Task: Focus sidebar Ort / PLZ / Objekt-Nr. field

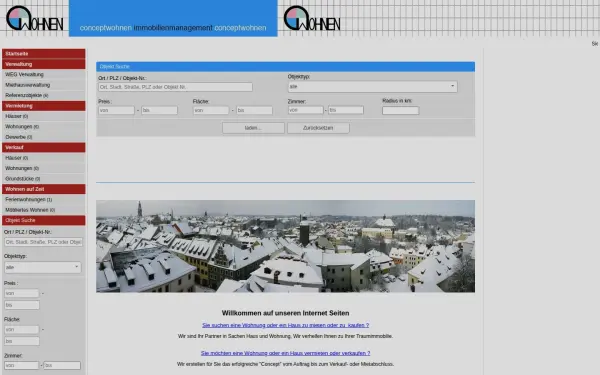Action: coord(44,242)
